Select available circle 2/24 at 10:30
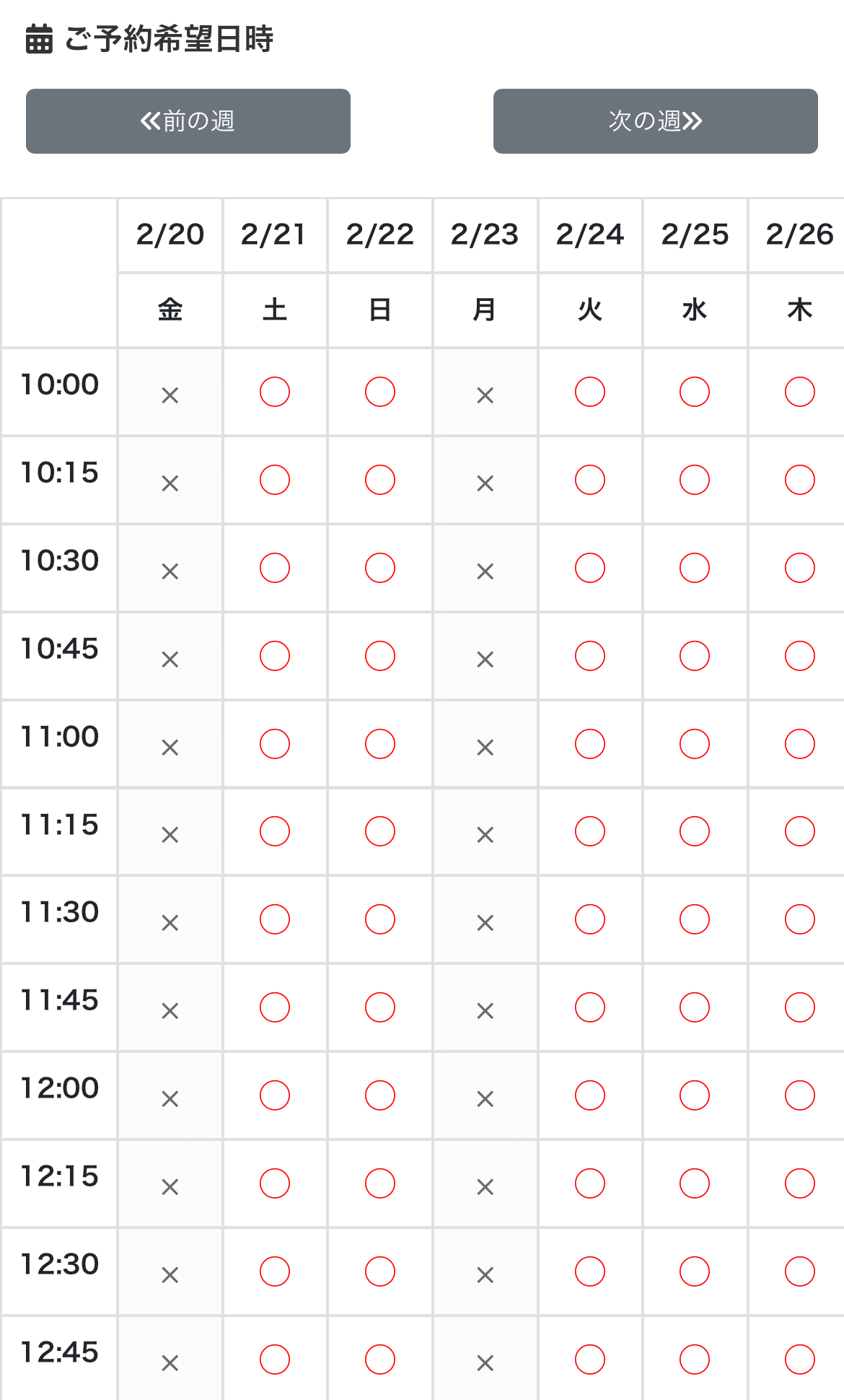Image resolution: width=844 pixels, height=1400 pixels. 590,568
